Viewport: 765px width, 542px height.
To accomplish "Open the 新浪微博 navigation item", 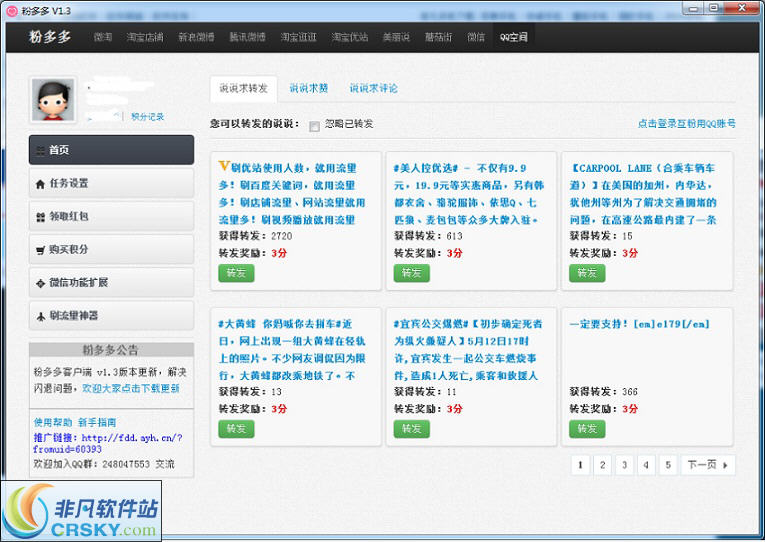I will pyautogui.click(x=196, y=37).
